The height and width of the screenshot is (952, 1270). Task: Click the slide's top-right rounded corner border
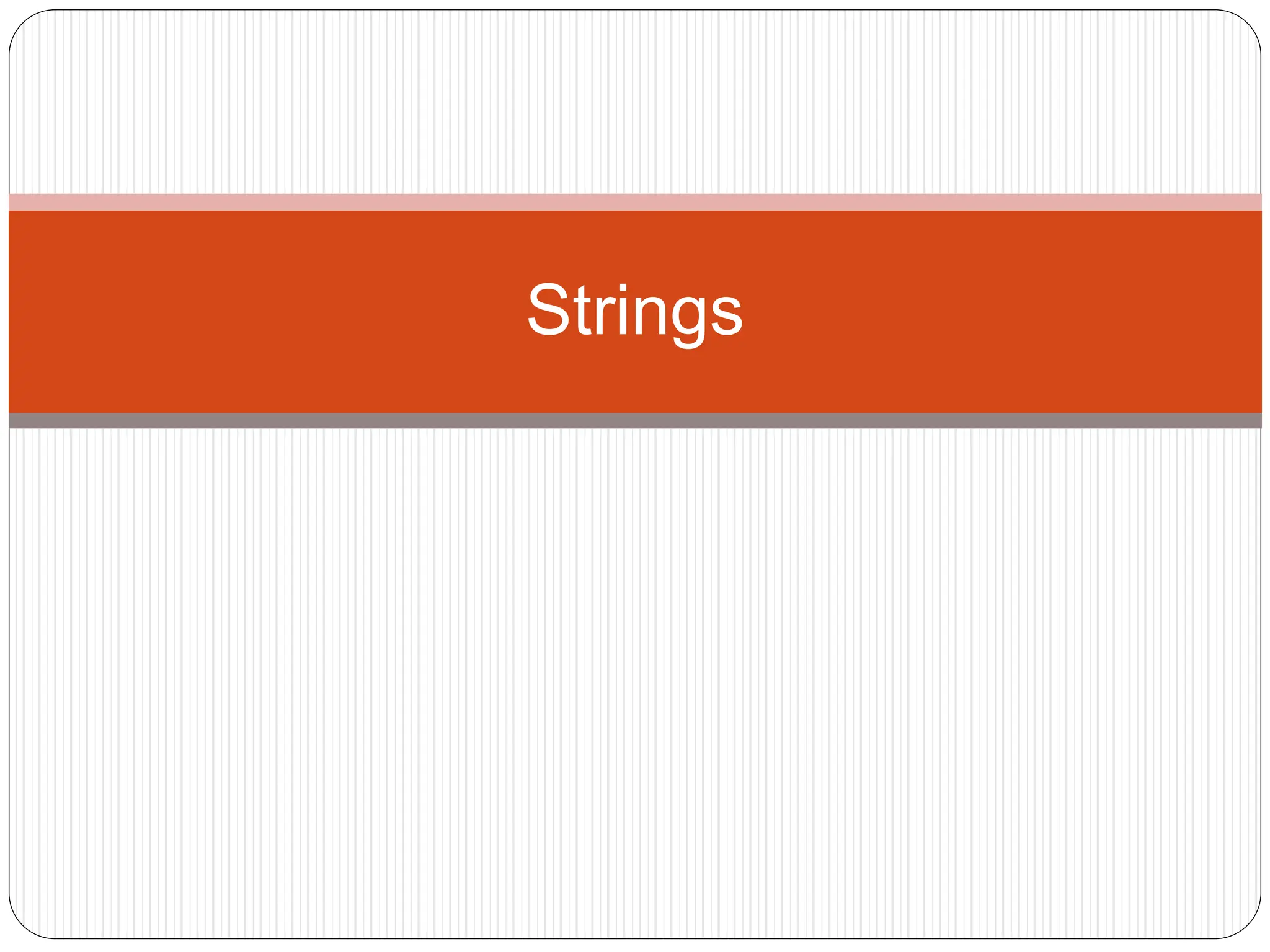1246,24
